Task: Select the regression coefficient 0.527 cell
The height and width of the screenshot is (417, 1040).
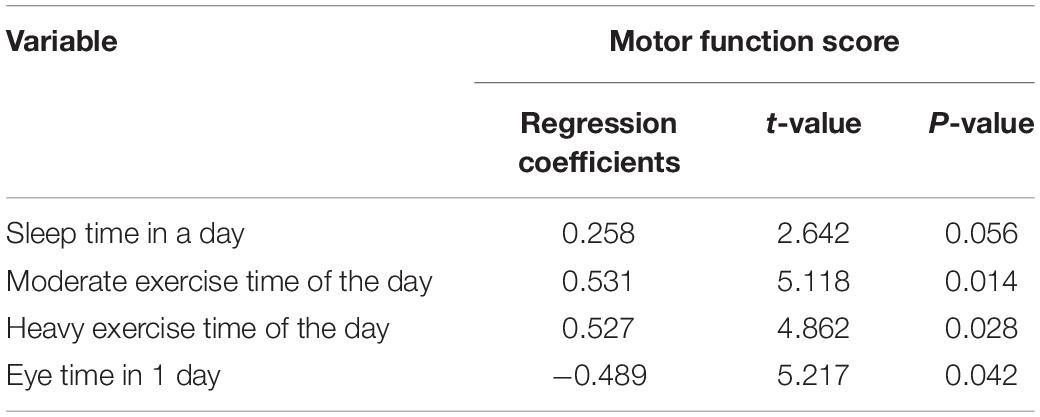Action: [598, 328]
